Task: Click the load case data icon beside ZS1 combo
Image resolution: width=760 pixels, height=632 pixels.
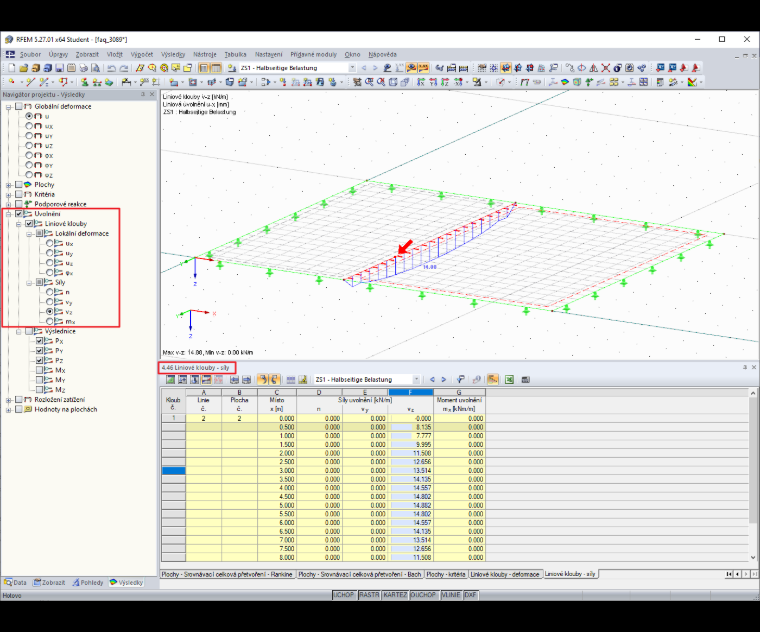Action: pos(232,68)
